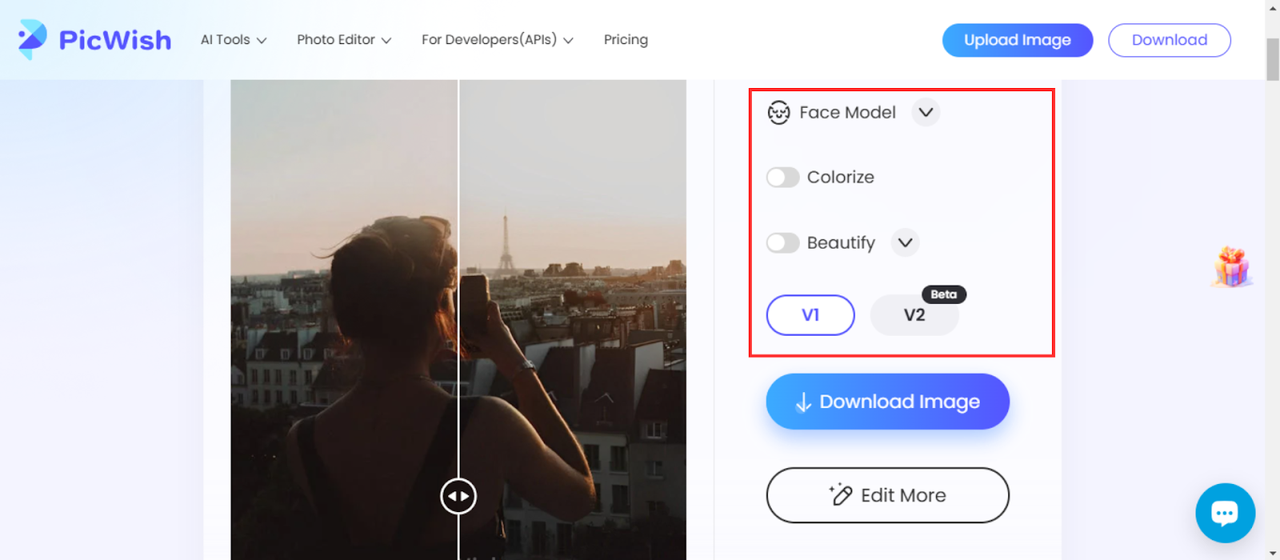This screenshot has width=1280, height=560.
Task: Switch to the V2 Beta version
Action: (914, 315)
